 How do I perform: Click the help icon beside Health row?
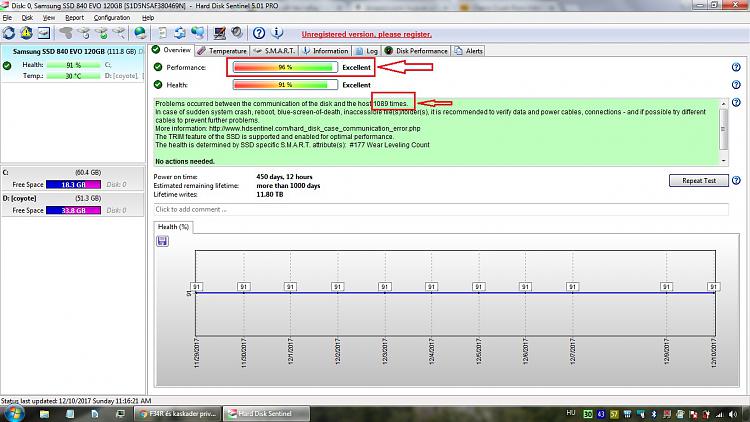click(x=736, y=85)
